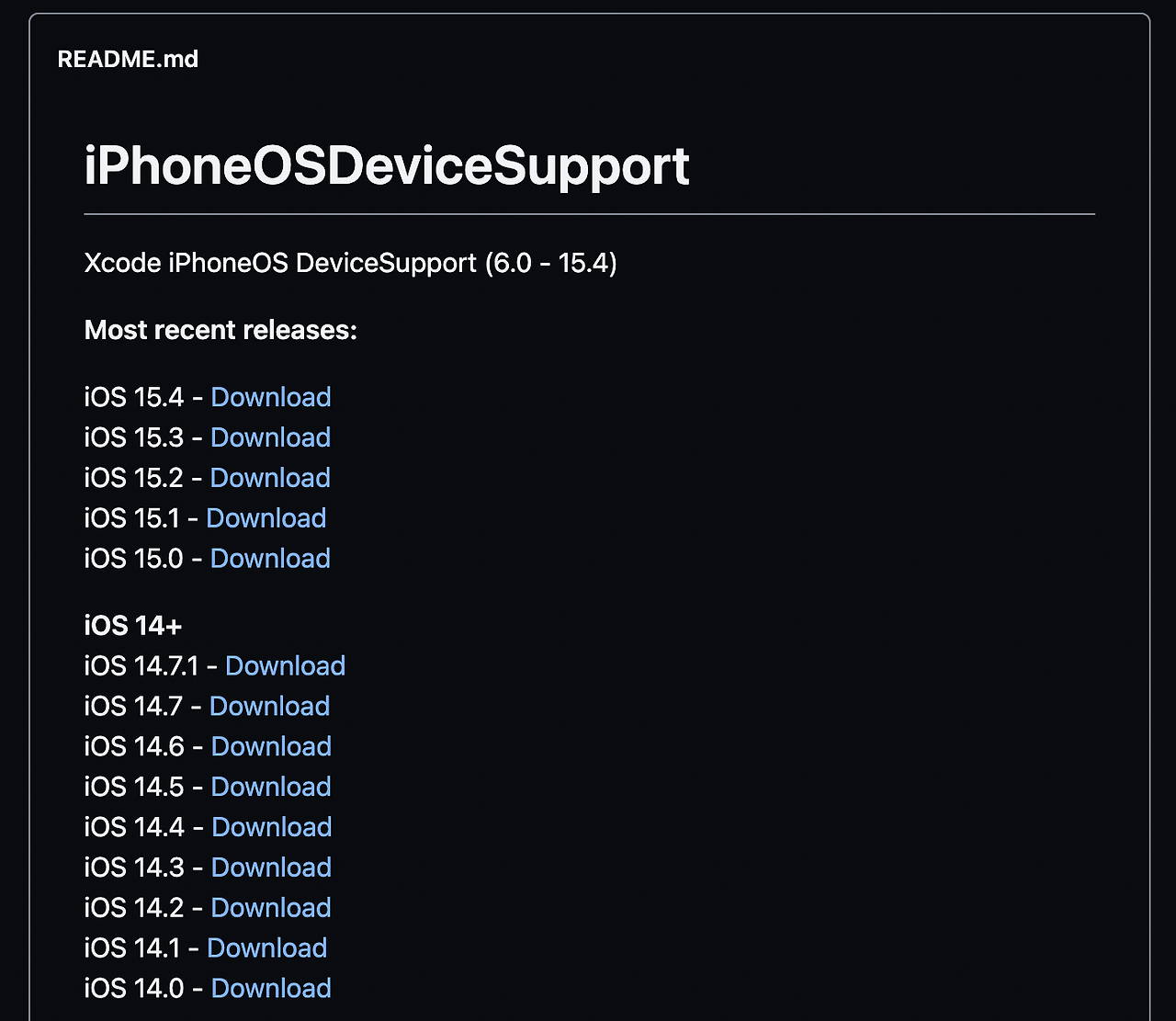Click the Download link for iOS 14.7
1176x1021 pixels.
(x=268, y=706)
